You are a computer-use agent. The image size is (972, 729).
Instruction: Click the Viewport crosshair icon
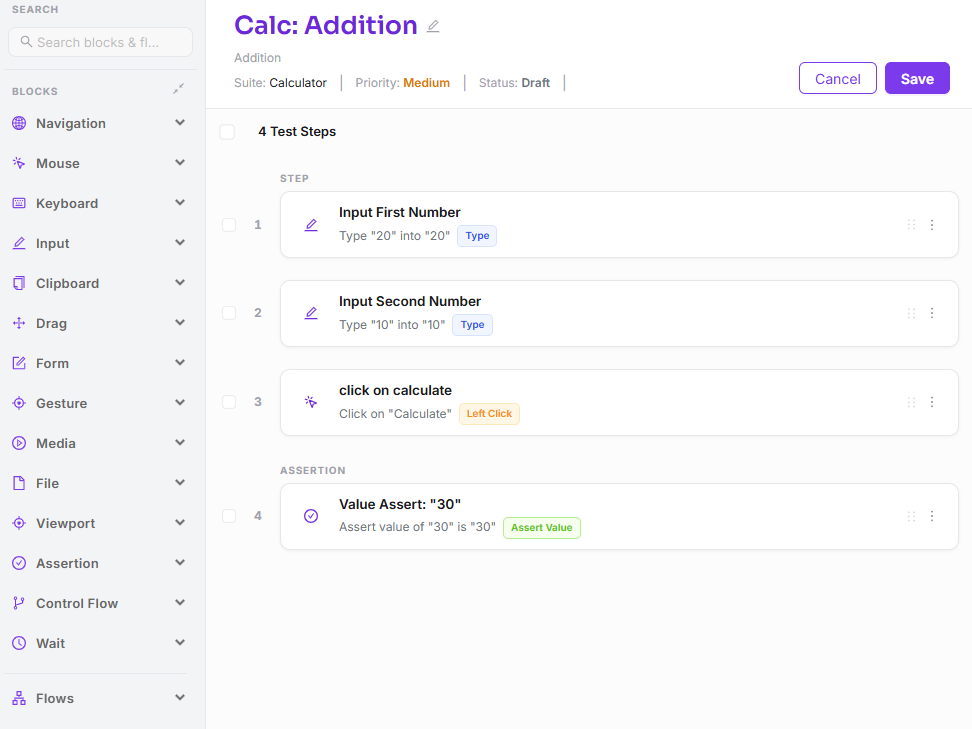pyautogui.click(x=19, y=523)
